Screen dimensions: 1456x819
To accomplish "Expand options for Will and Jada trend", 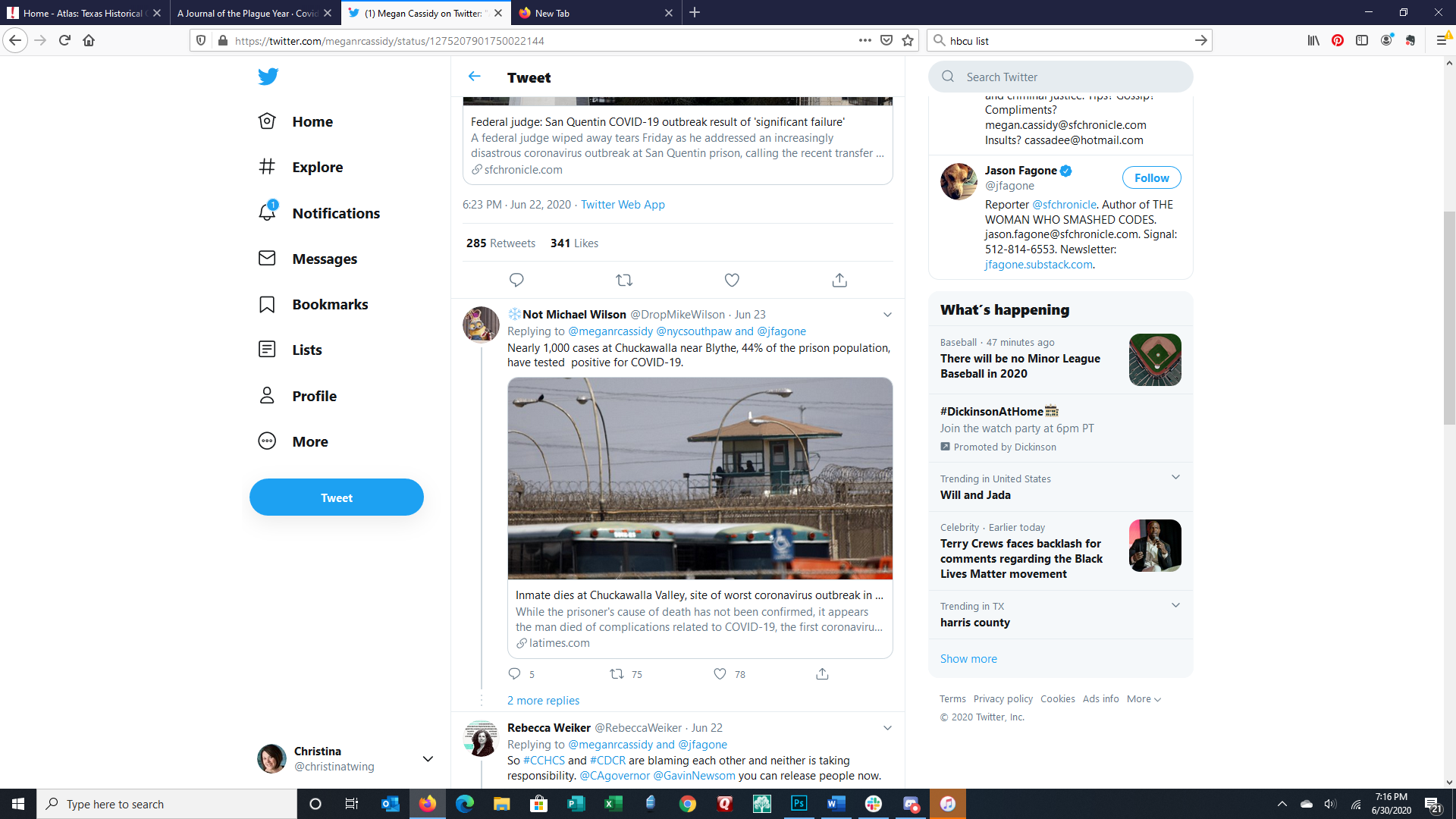I will (1175, 477).
